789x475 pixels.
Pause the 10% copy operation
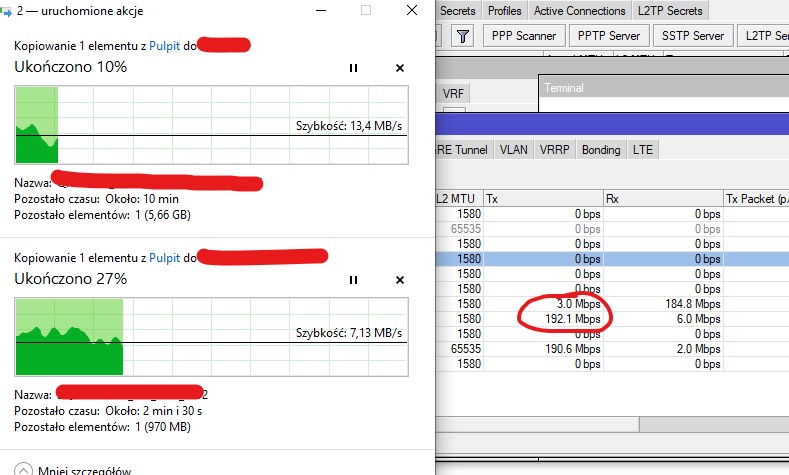[353, 68]
